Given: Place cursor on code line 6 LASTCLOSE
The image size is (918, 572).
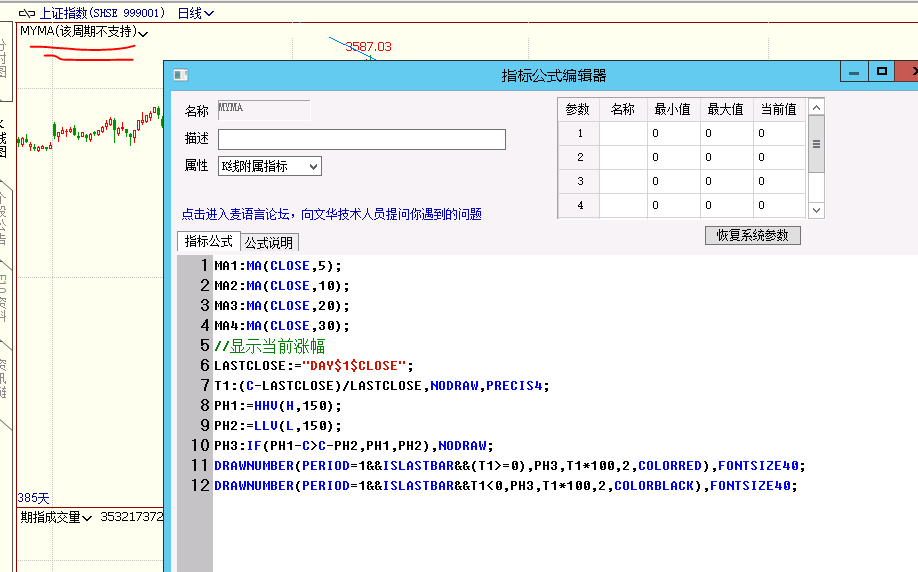Looking at the screenshot, I should [312, 366].
